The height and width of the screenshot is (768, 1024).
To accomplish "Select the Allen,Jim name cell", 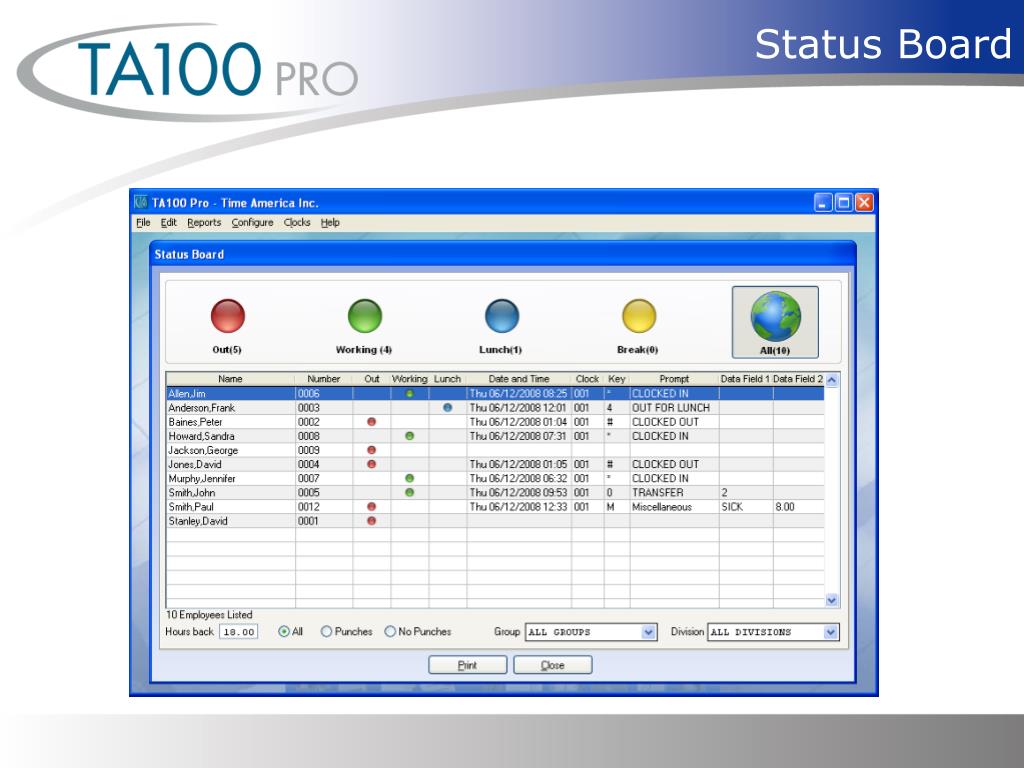I will click(x=231, y=394).
